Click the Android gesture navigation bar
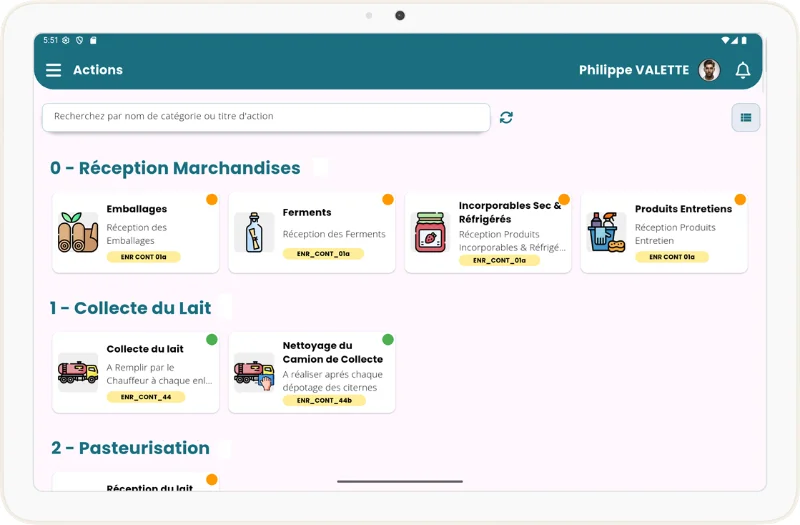 400,481
